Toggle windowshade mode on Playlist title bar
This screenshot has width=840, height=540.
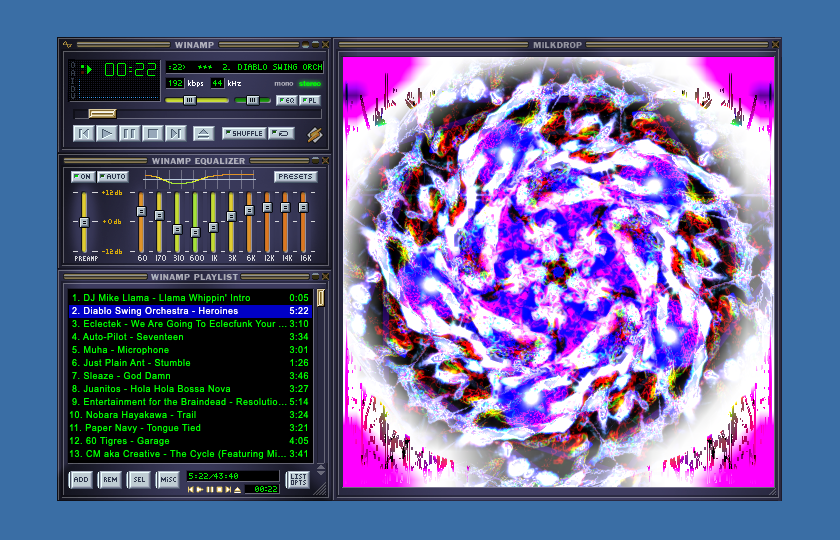[x=315, y=276]
